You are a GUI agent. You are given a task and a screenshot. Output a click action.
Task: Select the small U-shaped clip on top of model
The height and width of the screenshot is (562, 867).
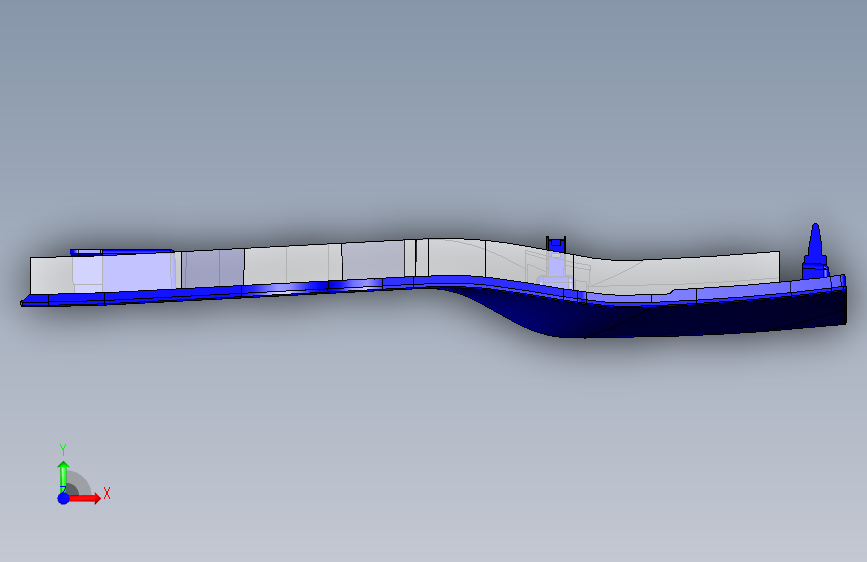[x=556, y=244]
